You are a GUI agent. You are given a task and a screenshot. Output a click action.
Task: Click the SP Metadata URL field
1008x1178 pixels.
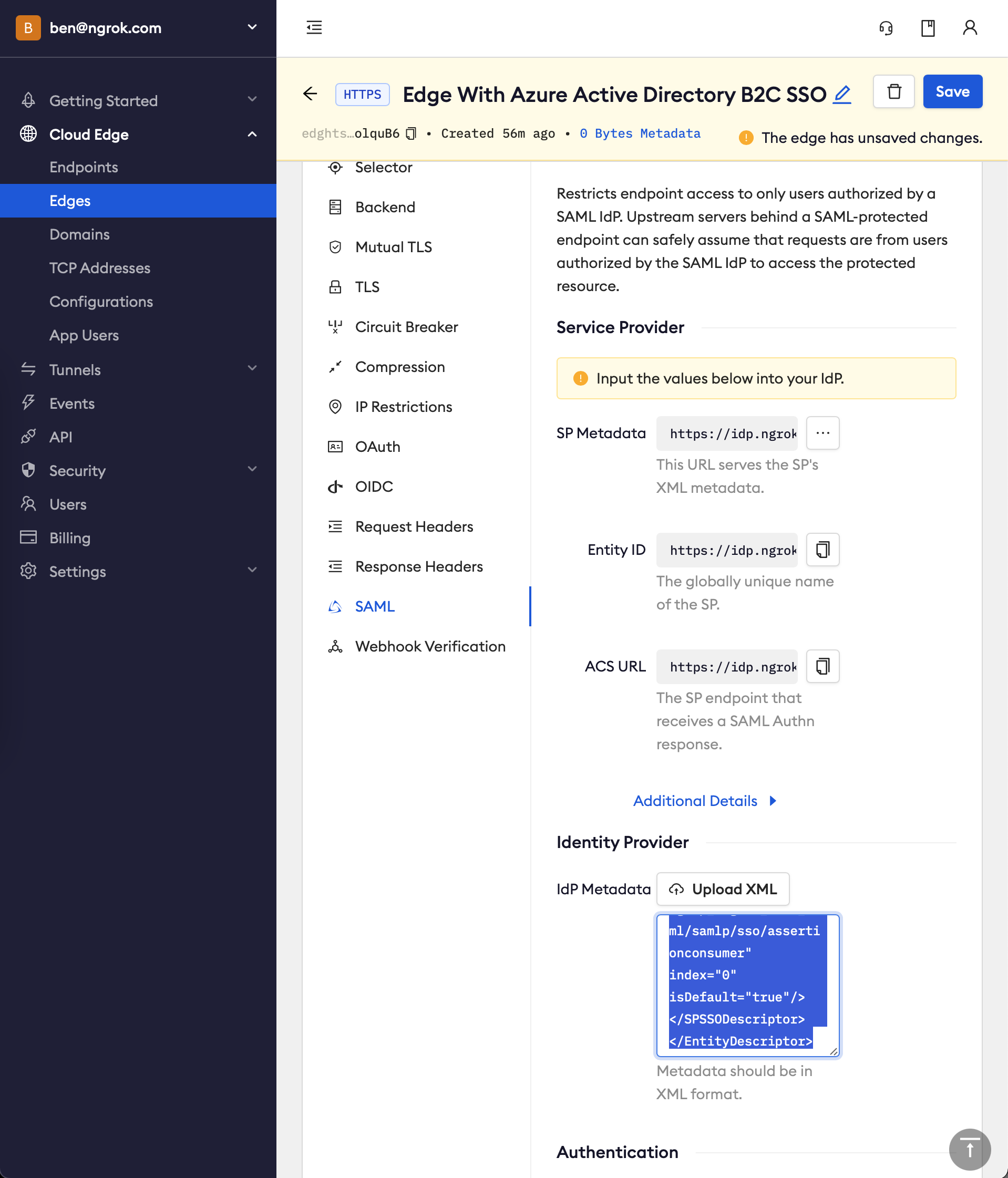(727, 433)
